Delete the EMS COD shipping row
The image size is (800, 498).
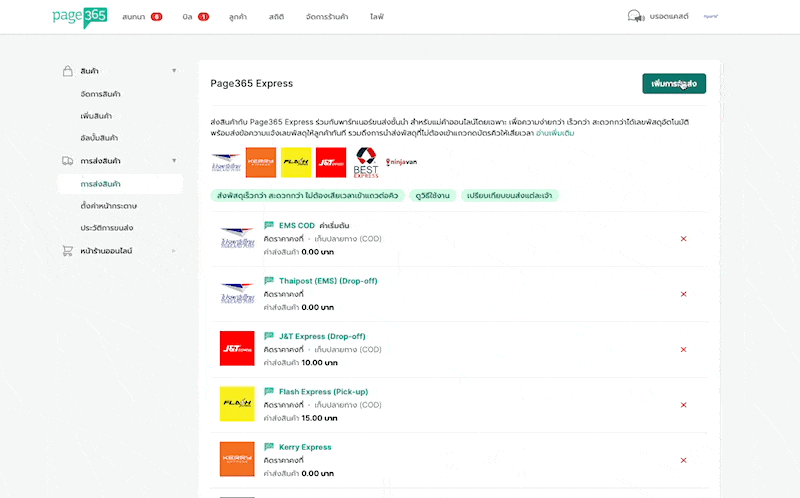click(x=684, y=239)
